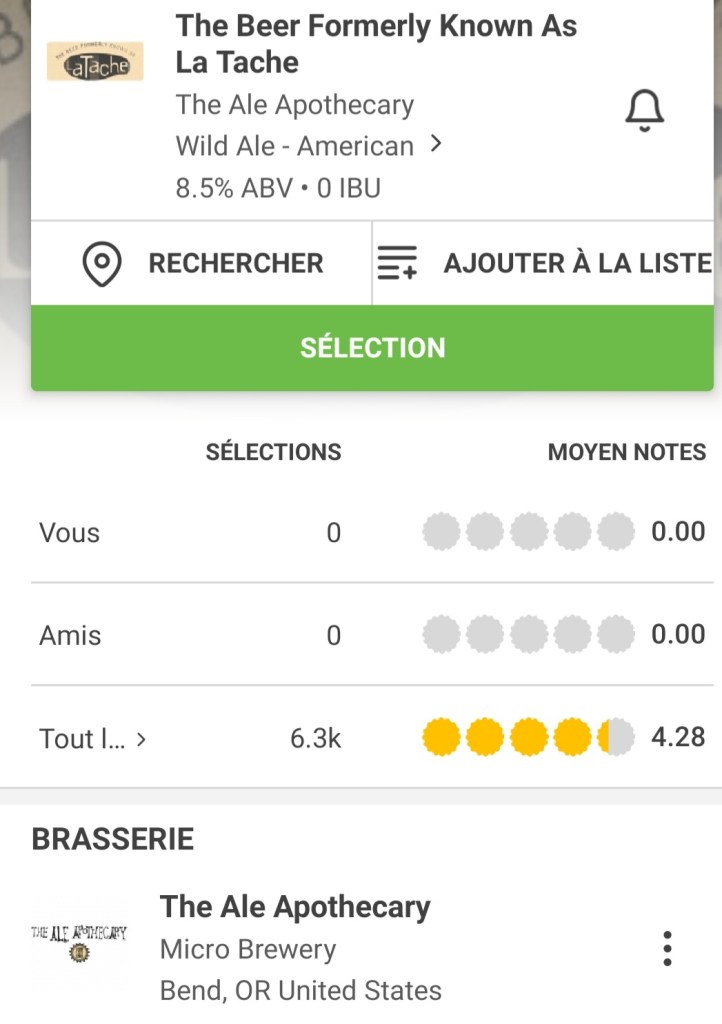Select the Amis row

pos(70,635)
